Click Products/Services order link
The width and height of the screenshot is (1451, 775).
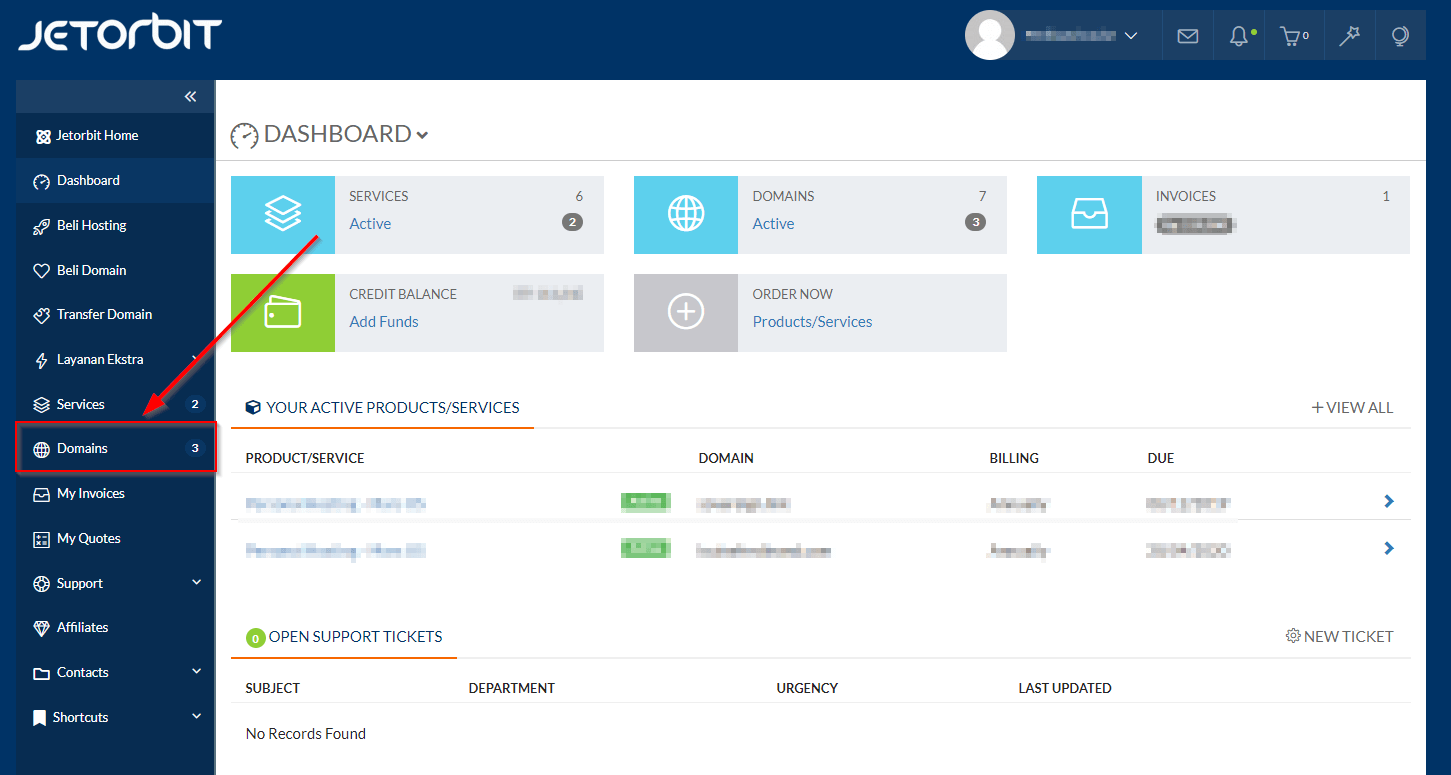click(812, 322)
